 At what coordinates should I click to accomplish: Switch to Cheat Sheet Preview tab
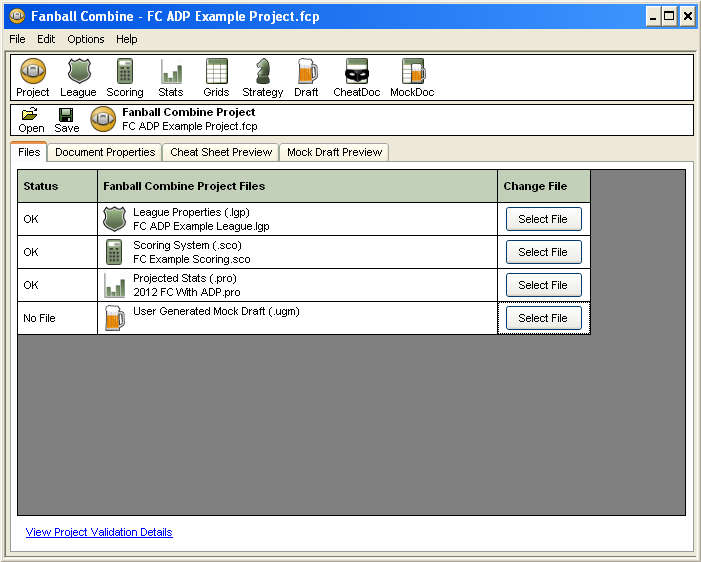point(221,152)
